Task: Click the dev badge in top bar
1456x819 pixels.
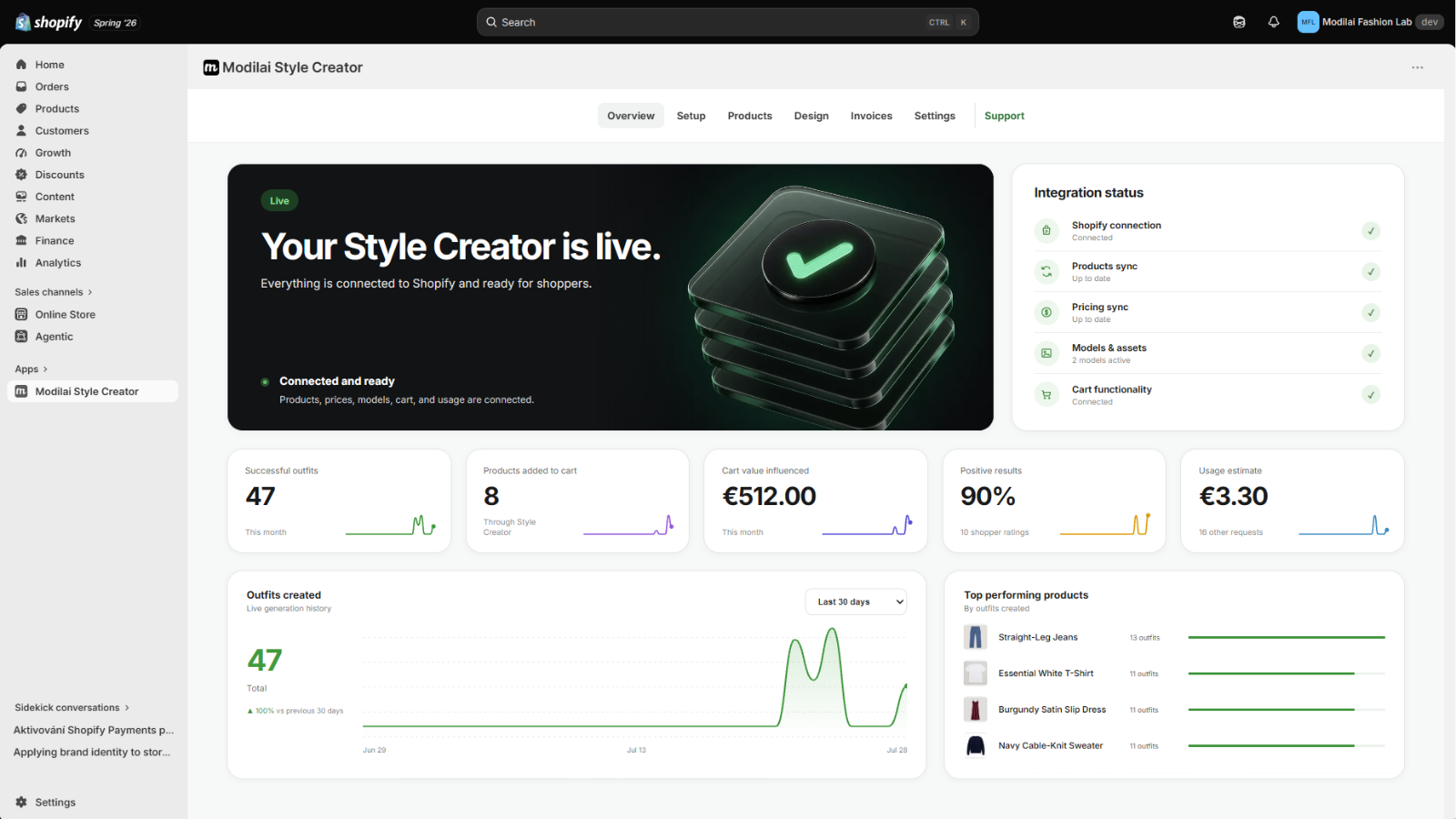Action: coord(1430,22)
